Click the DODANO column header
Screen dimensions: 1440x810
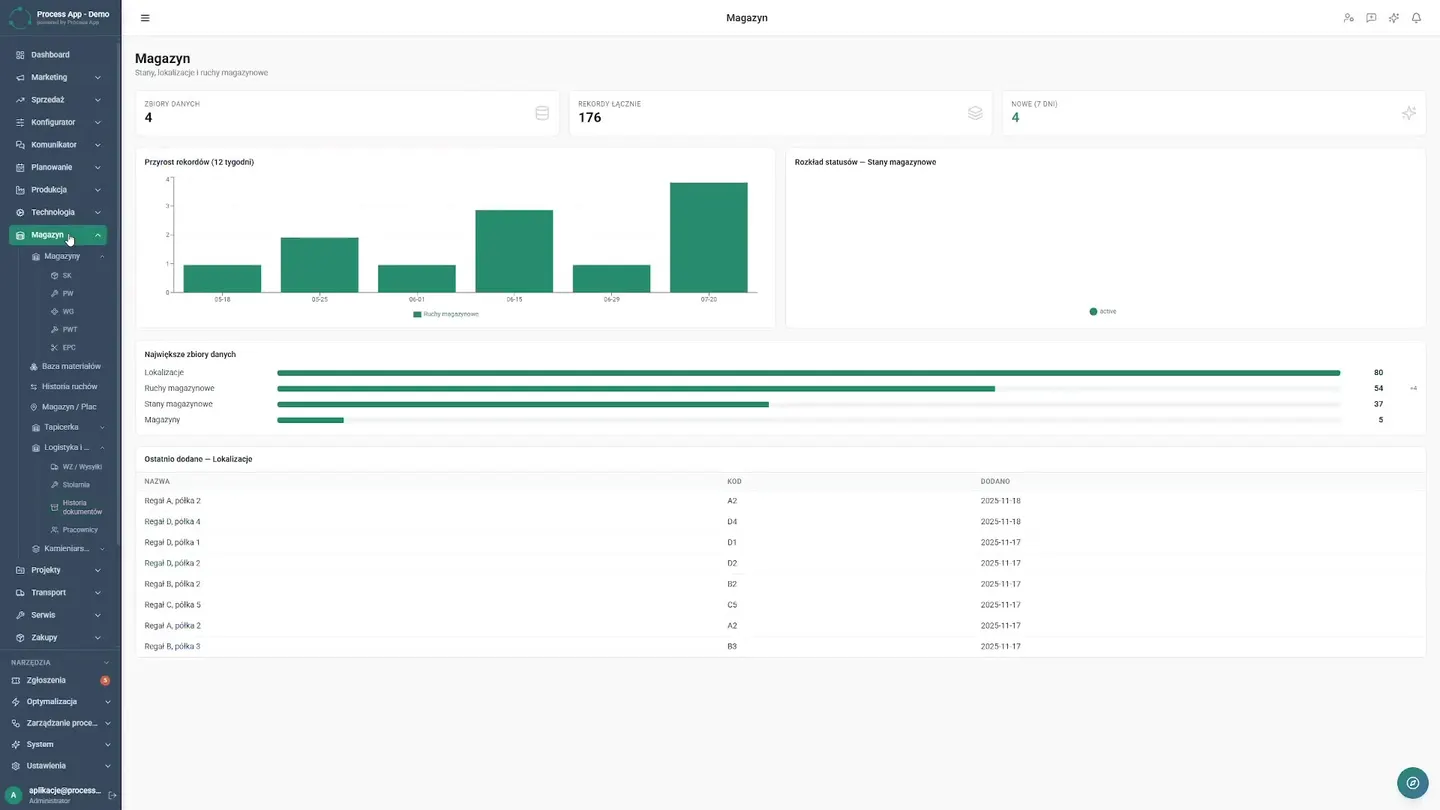995,481
